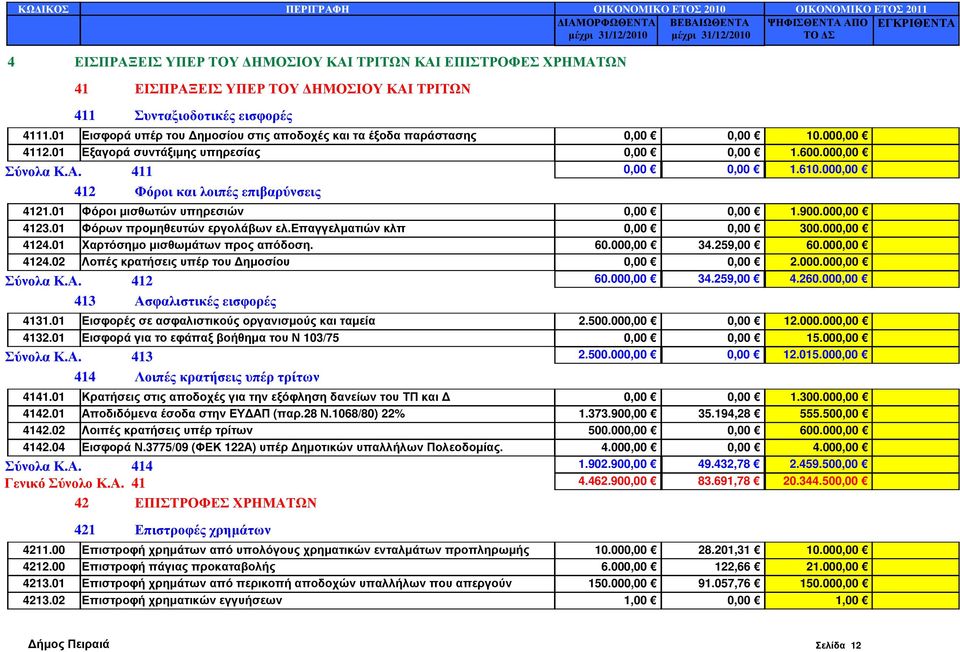Select green heading ΕΙΣΠΡΑΞΕΙΣ ΥΠΕΡ ΤΟΥ ΔΗΜΟΣΙΟΥ ΚΑΙ ΤΡΙΤΩΝ ΚΑΙ ΕΠΙΣΤΡΟΦΕΣ ΧΡΗΜΑΤΩΝ
The image size is (960, 652).
coord(350,62)
